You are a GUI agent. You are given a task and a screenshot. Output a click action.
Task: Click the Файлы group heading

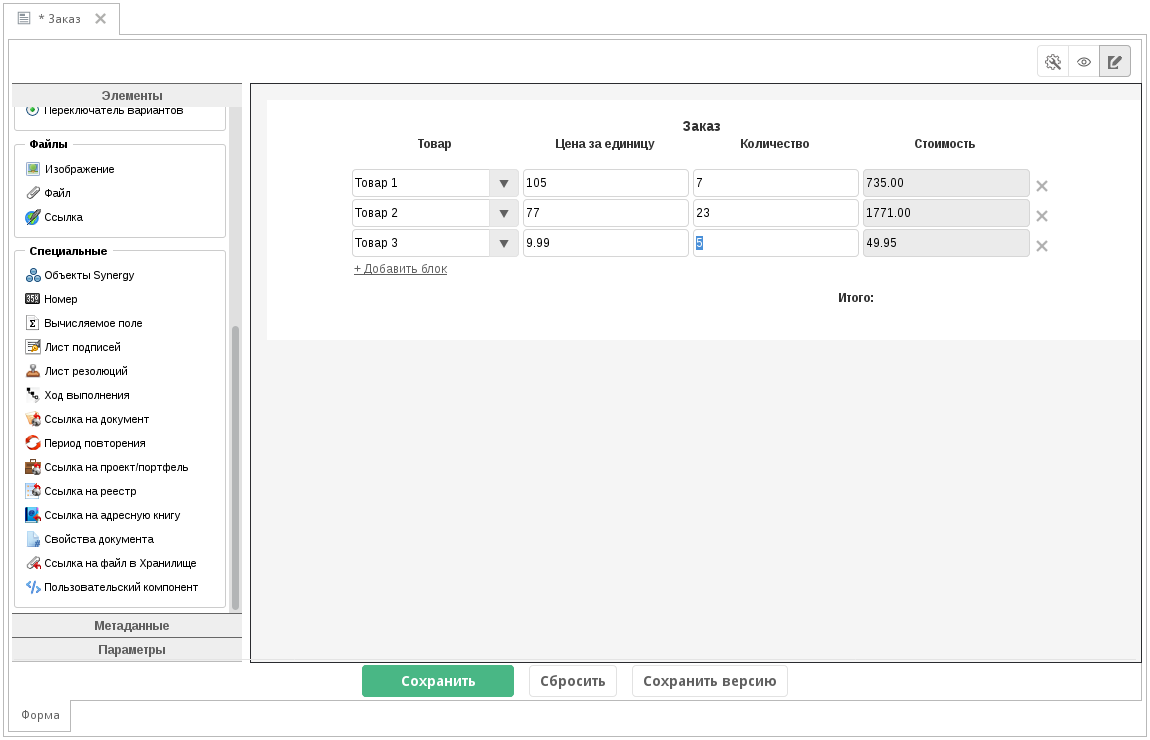coord(48,144)
